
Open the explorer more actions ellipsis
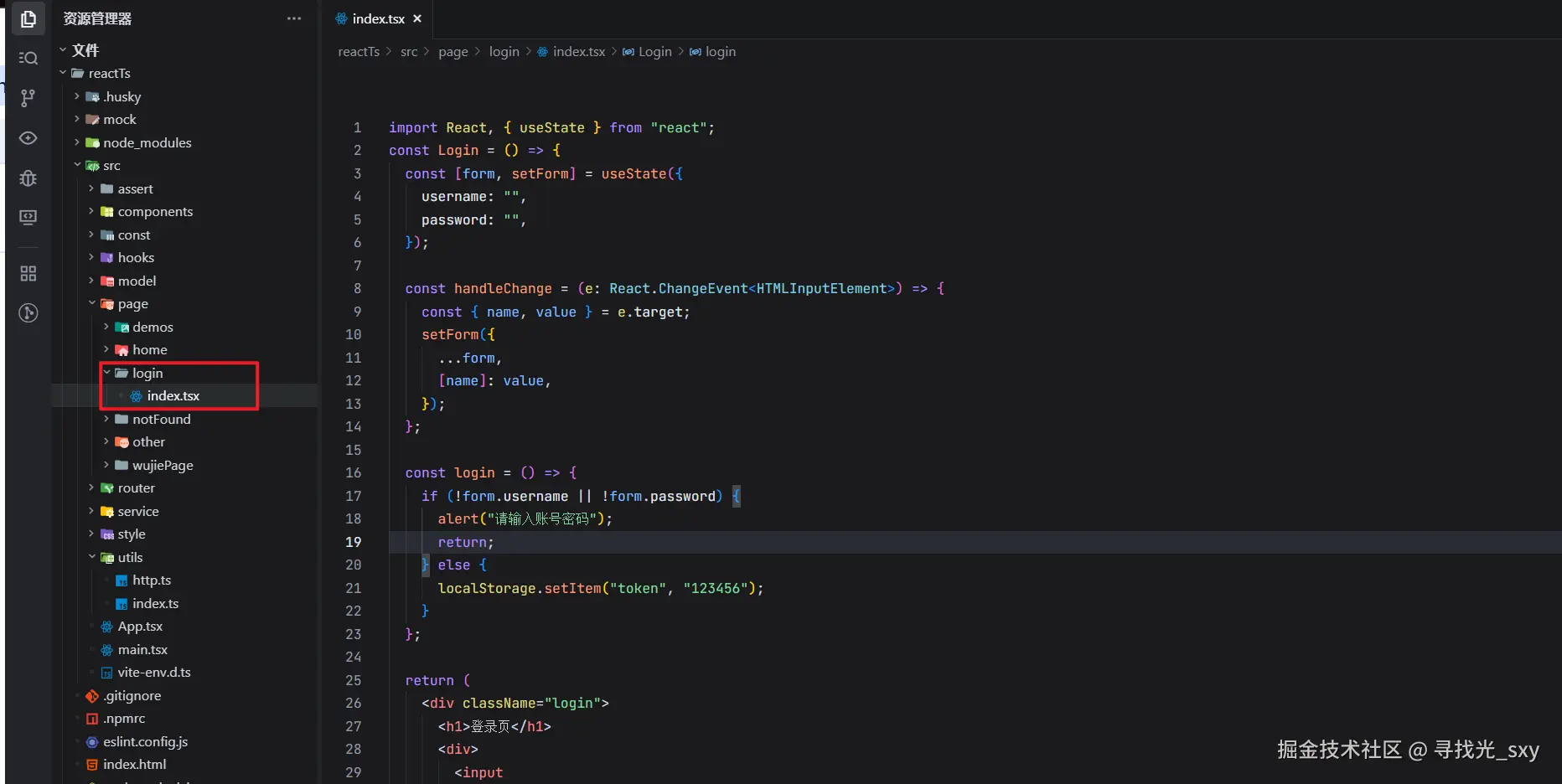tap(293, 18)
